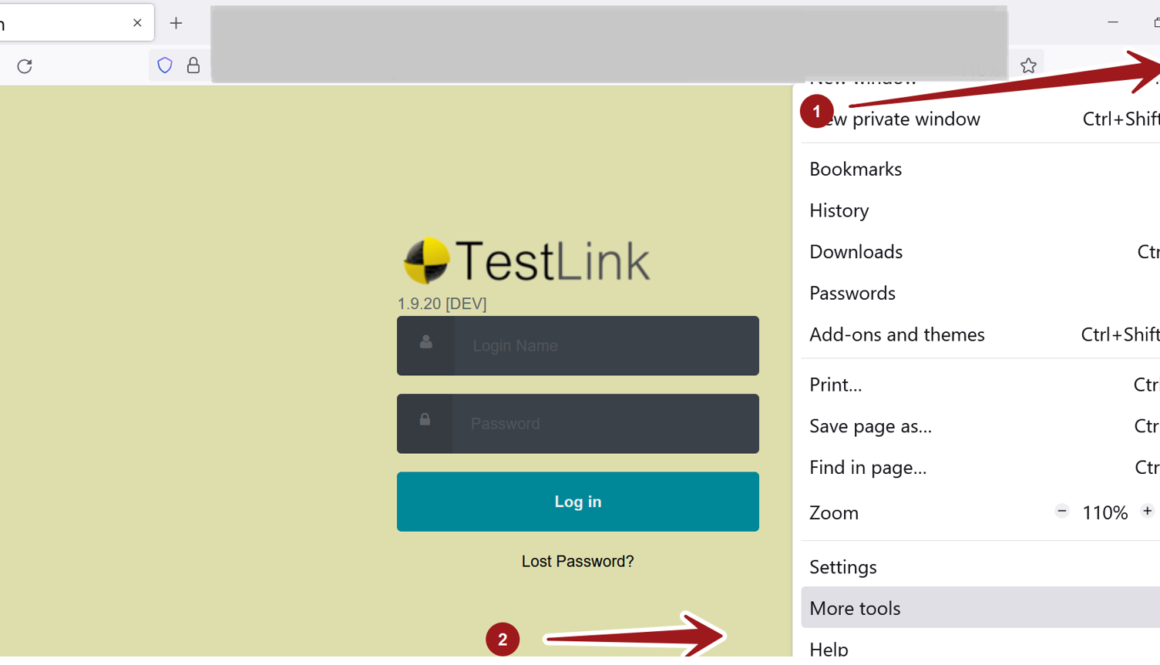
Task: Select Find in page... in the menu
Action: 980,468
